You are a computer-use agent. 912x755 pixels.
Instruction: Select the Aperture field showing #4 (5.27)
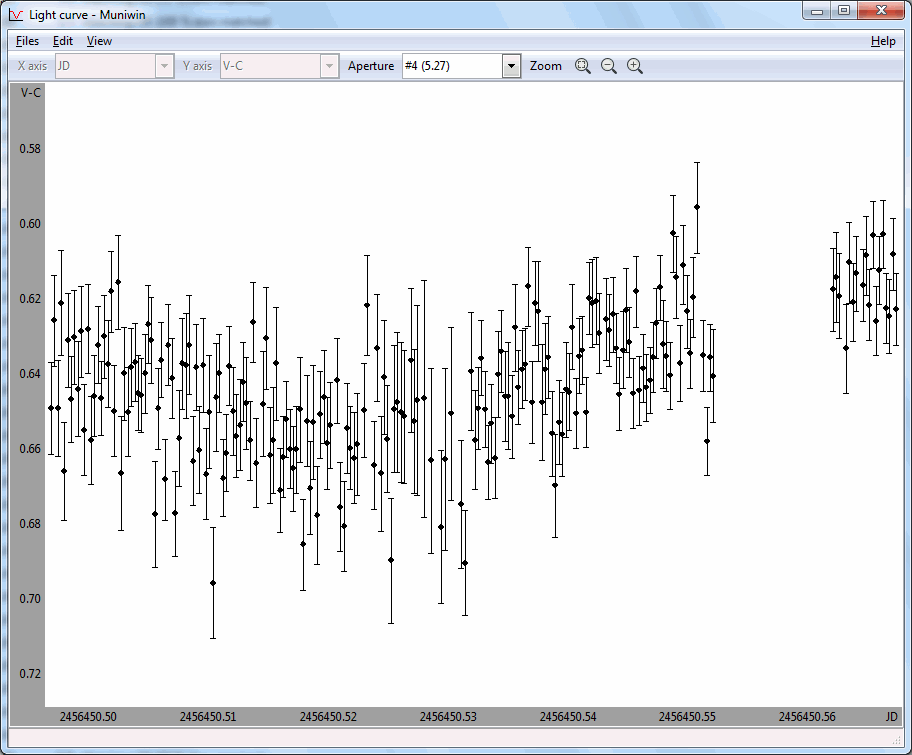coord(451,66)
